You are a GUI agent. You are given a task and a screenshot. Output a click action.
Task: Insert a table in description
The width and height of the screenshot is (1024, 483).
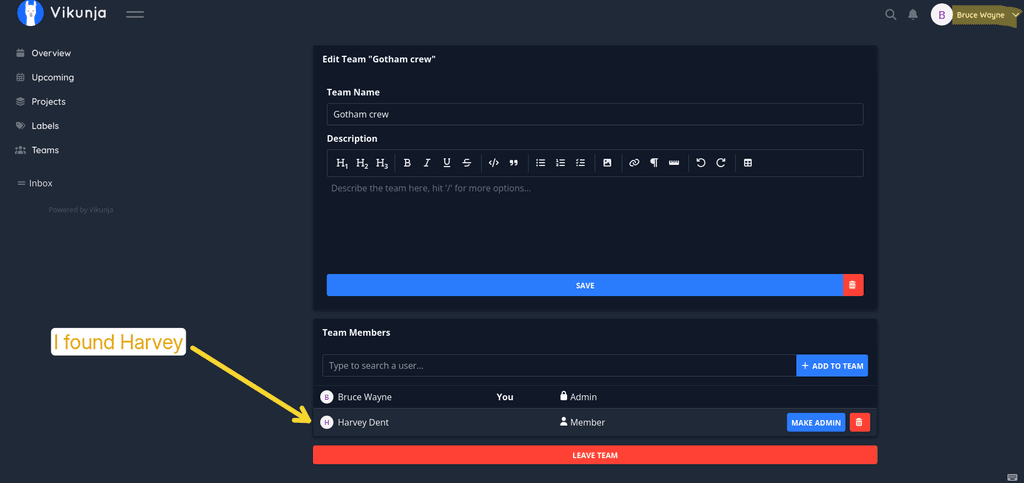point(748,163)
